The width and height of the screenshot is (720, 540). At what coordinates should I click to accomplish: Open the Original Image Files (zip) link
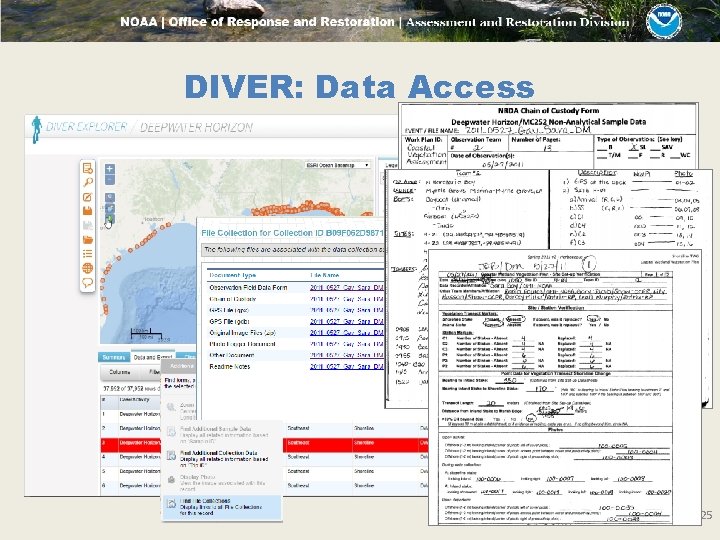click(347, 332)
